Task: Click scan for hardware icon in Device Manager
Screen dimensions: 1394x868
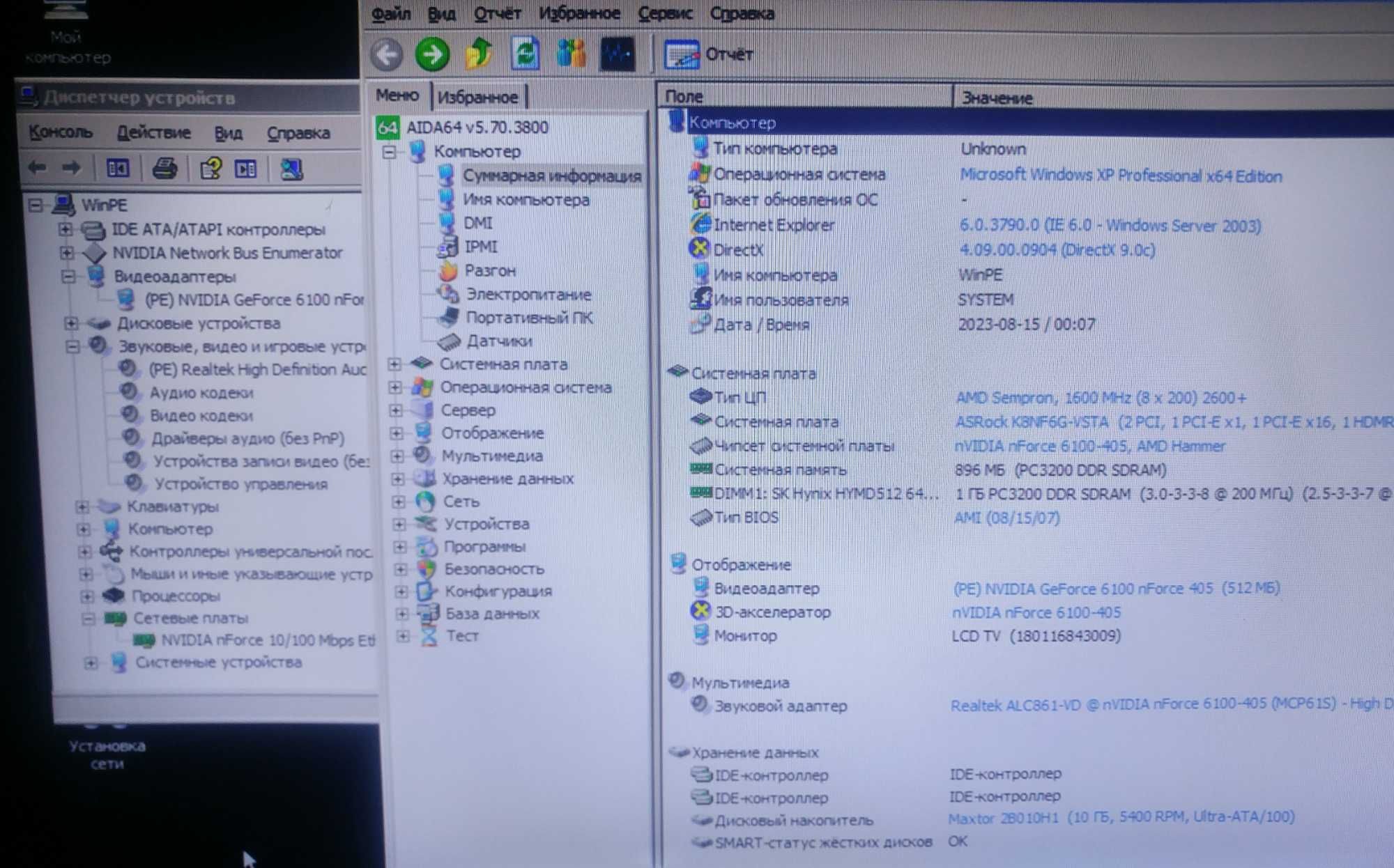Action: [x=291, y=169]
